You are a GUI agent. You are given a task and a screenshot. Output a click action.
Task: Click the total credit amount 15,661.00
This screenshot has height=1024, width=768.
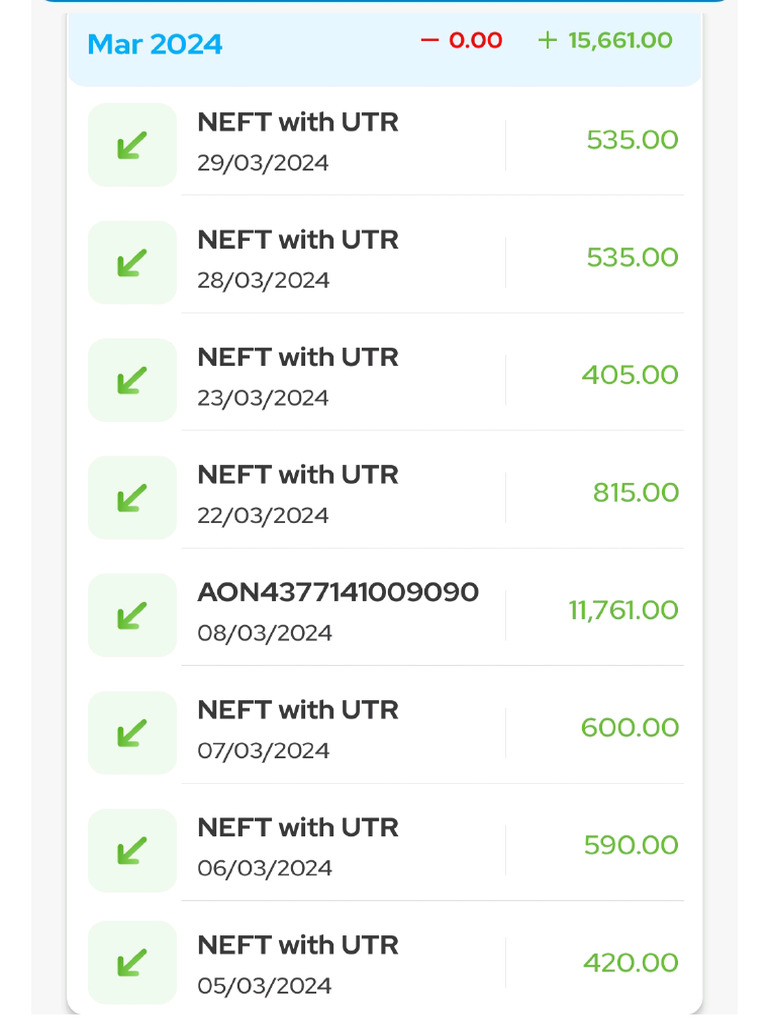click(x=606, y=41)
